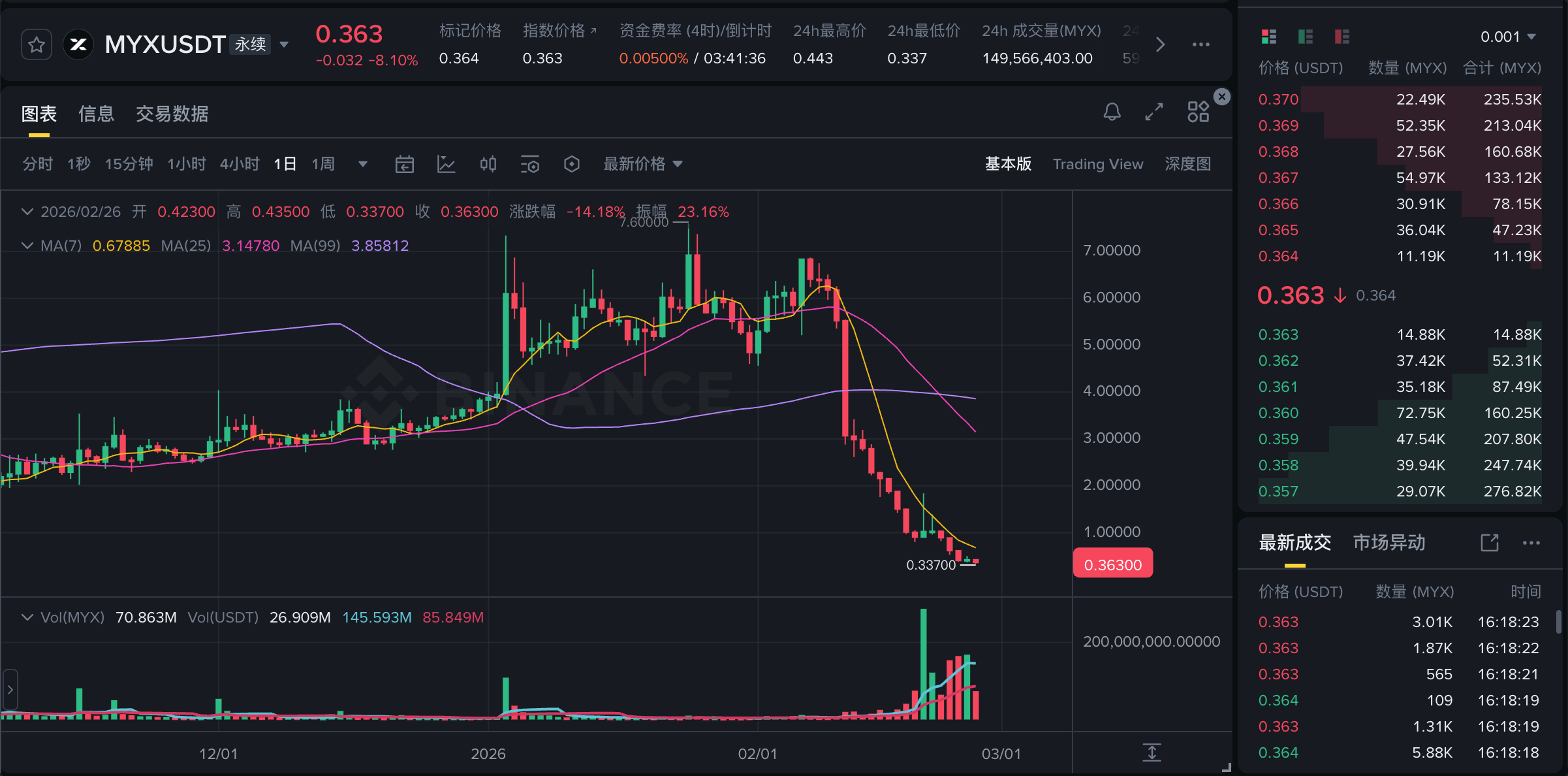Screen dimensions: 1568x776
Task: Expand more time interval options arrow
Action: (x=363, y=164)
